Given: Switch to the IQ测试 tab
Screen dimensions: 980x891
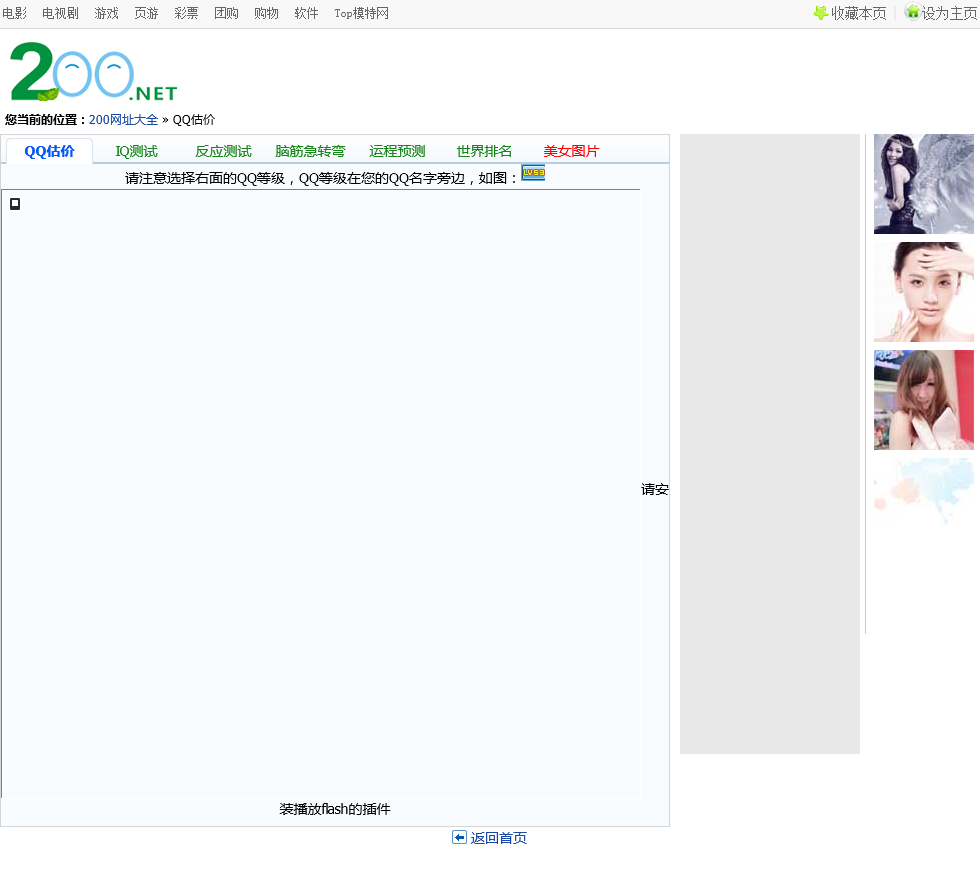Looking at the screenshot, I should (x=136, y=151).
